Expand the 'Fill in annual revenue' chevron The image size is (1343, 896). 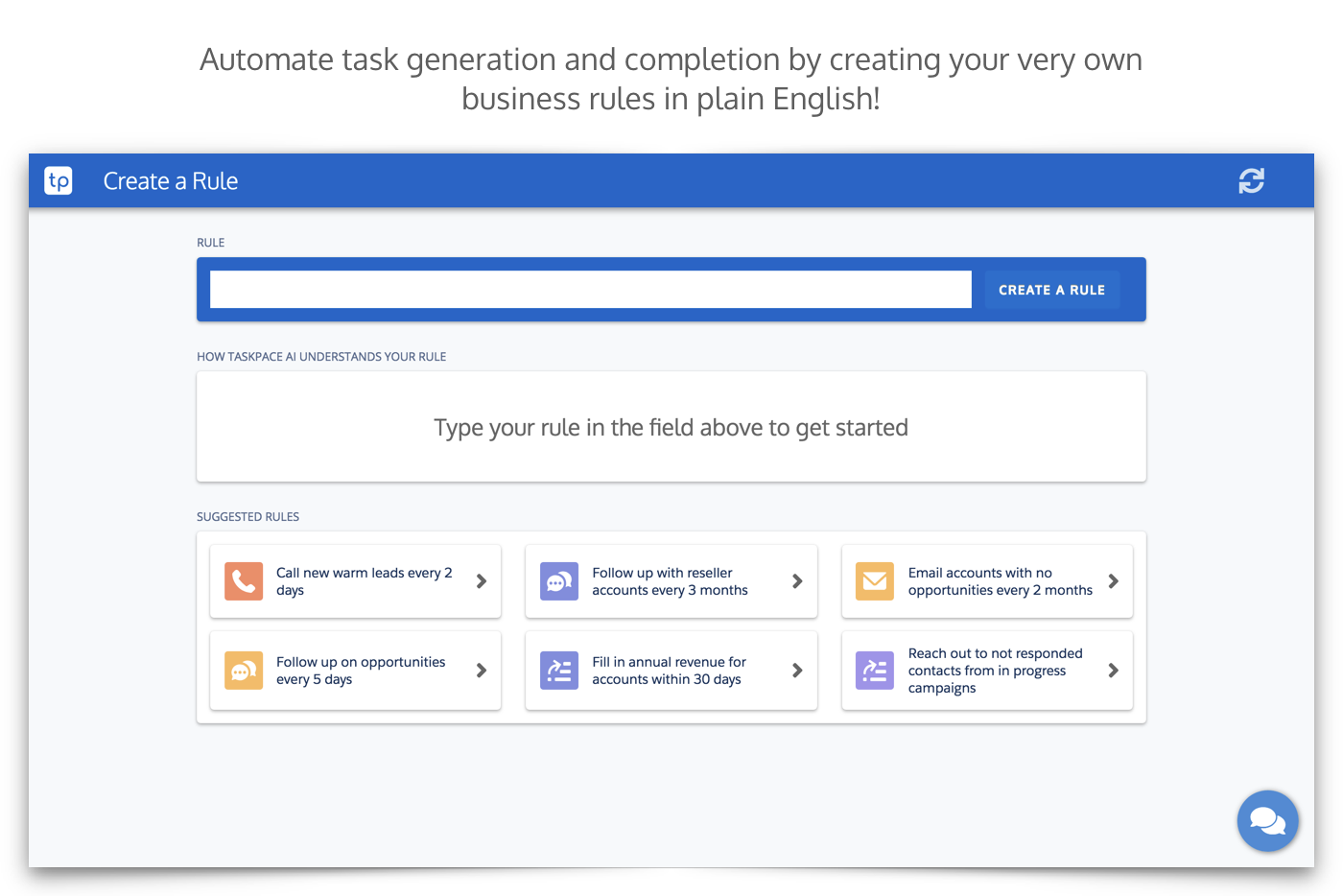pos(797,671)
